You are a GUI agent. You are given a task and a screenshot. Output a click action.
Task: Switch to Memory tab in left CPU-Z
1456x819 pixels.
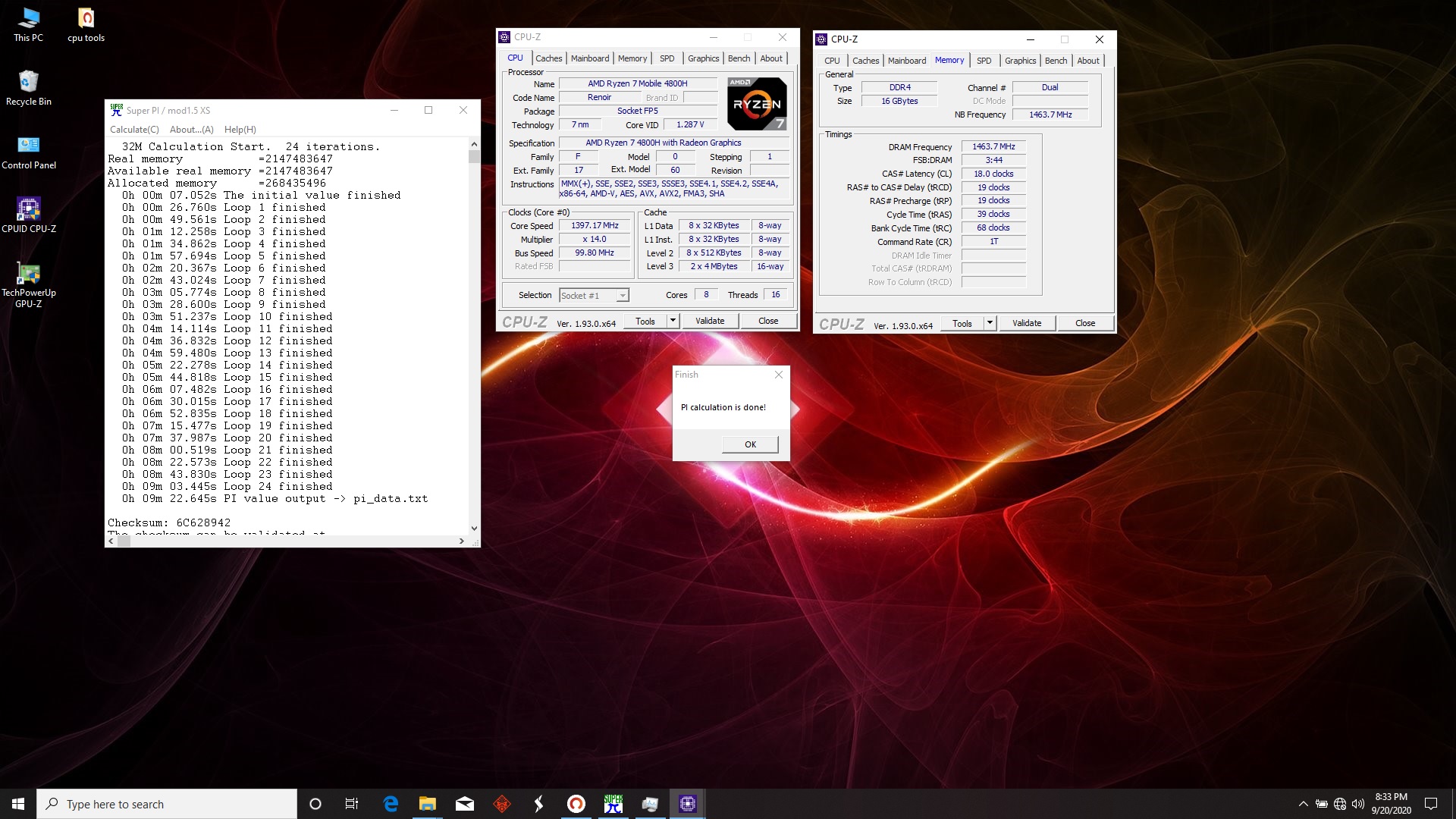pyautogui.click(x=632, y=58)
